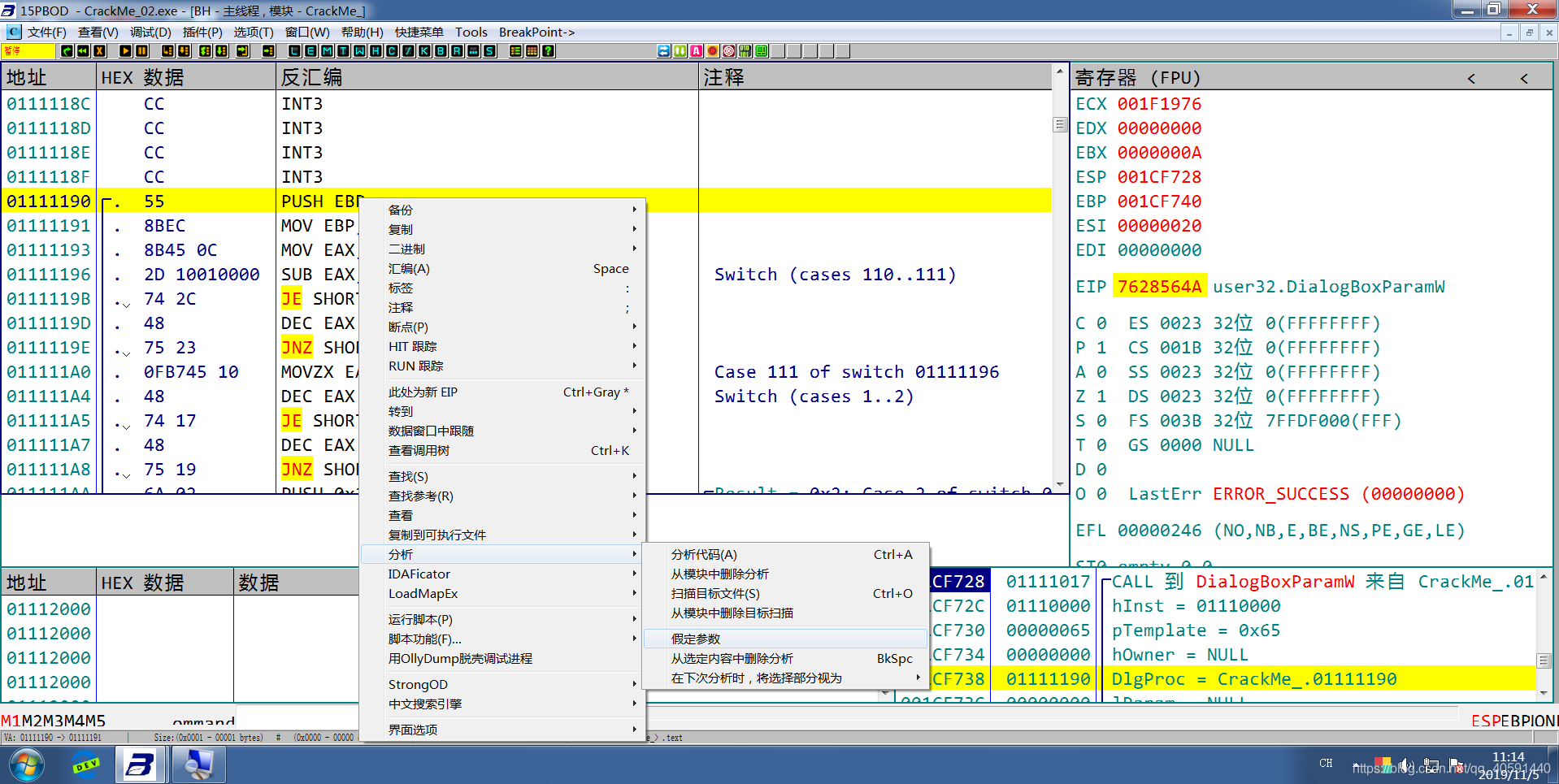Open the 文件(F) menu
Screen dimensions: 1559x784
click(46, 32)
